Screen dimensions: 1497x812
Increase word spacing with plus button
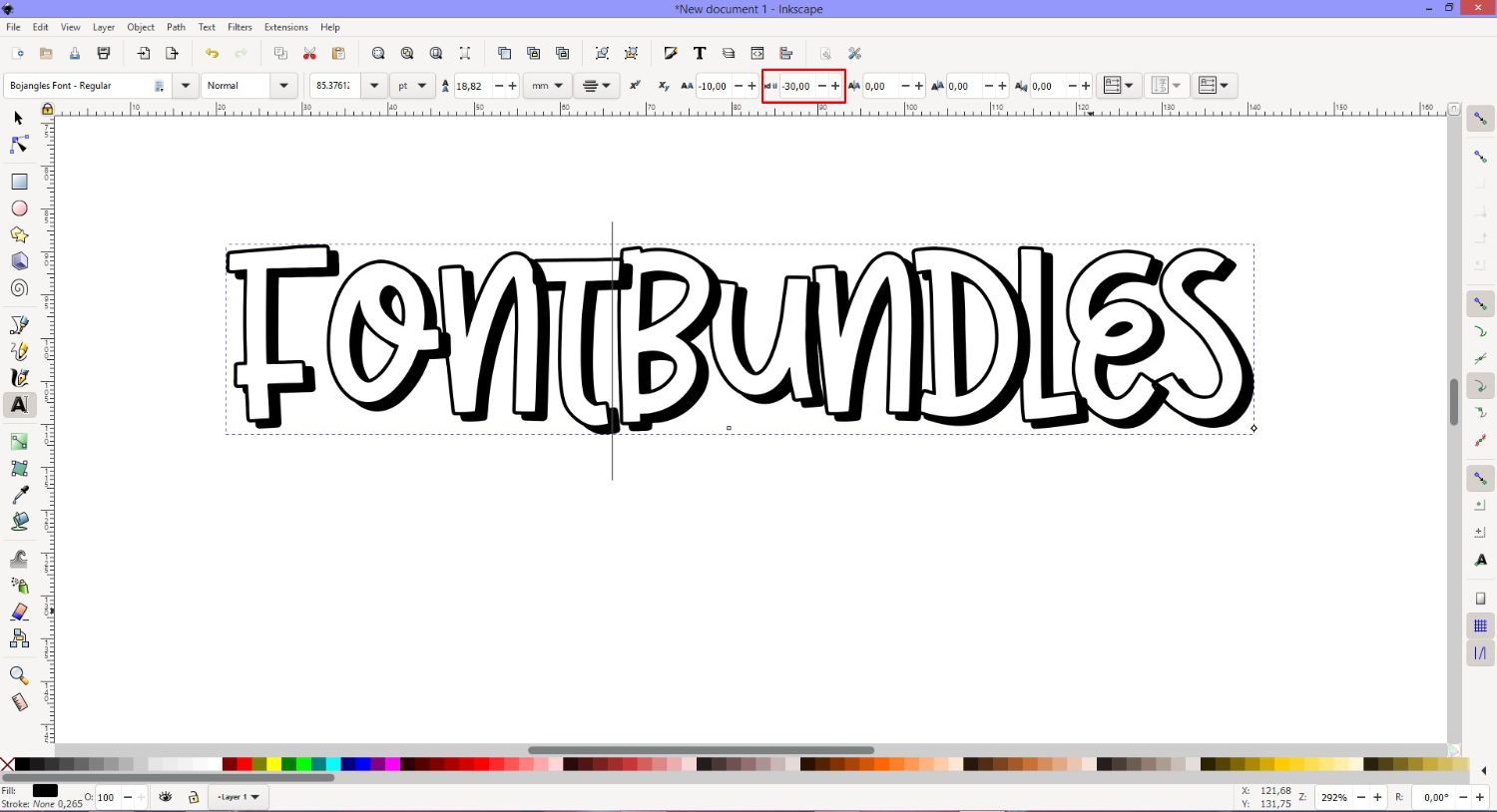[835, 86]
